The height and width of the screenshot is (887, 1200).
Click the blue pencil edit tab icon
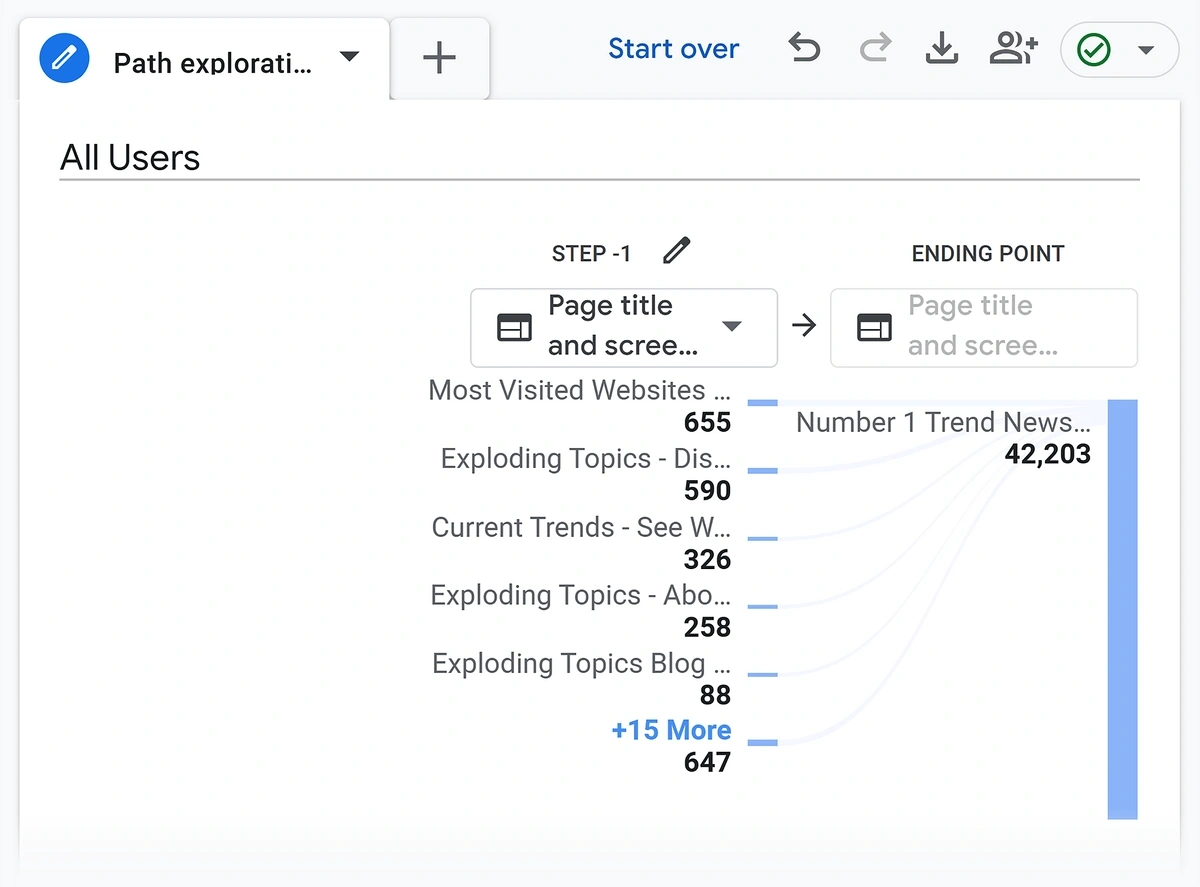pyautogui.click(x=64, y=58)
